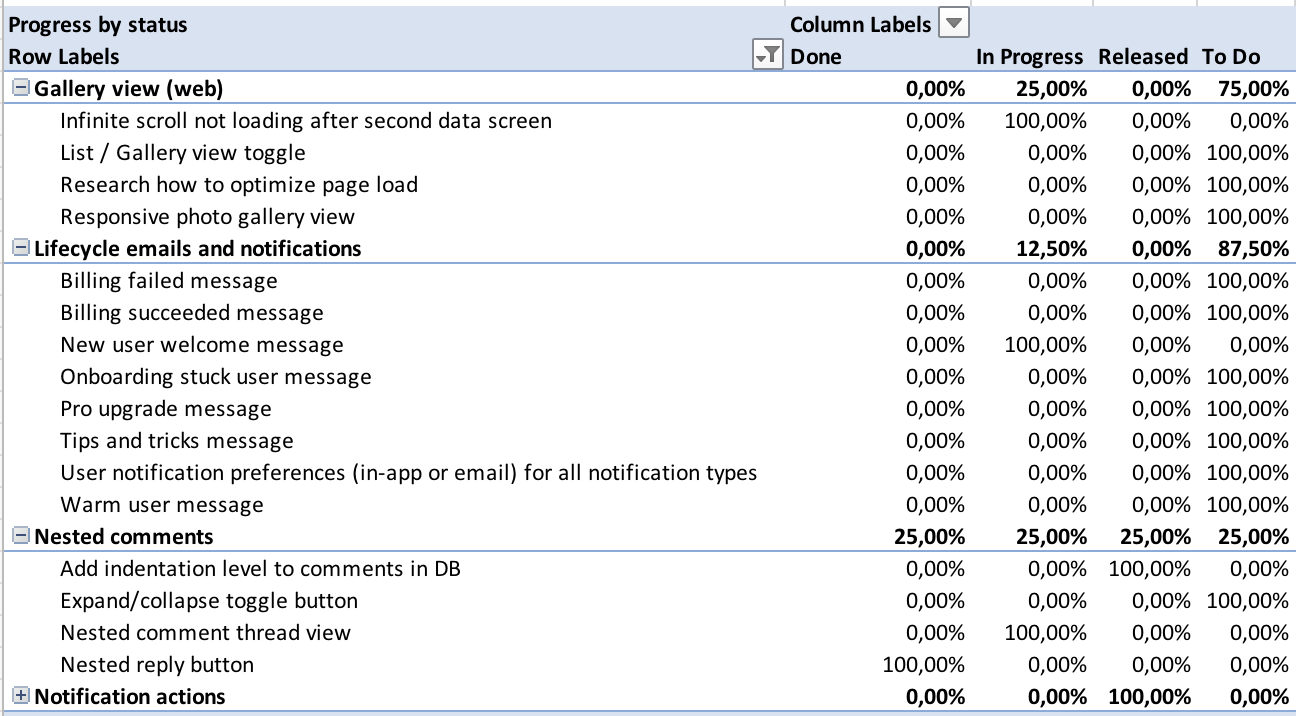Select Warm user message row
The height and width of the screenshot is (716, 1296).
pyautogui.click(x=162, y=505)
